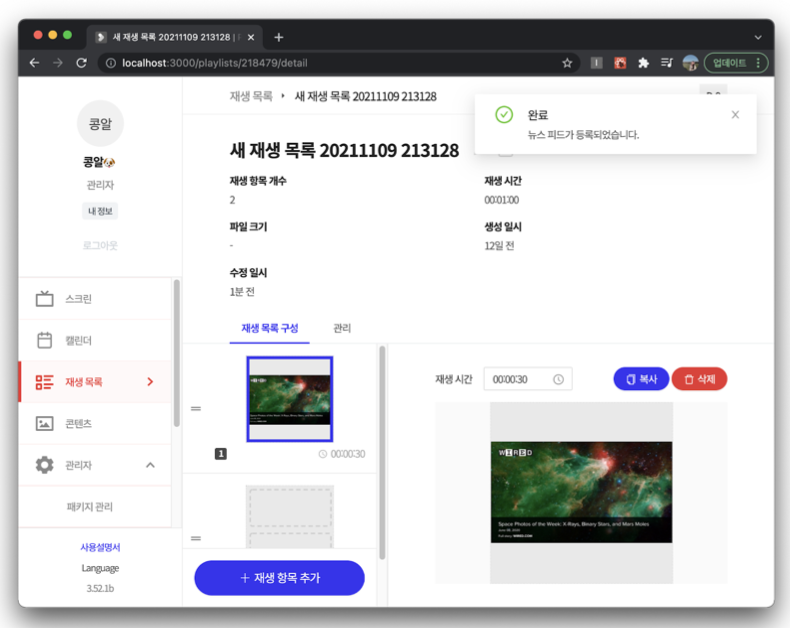Open the 사용설명서 link

(100, 547)
